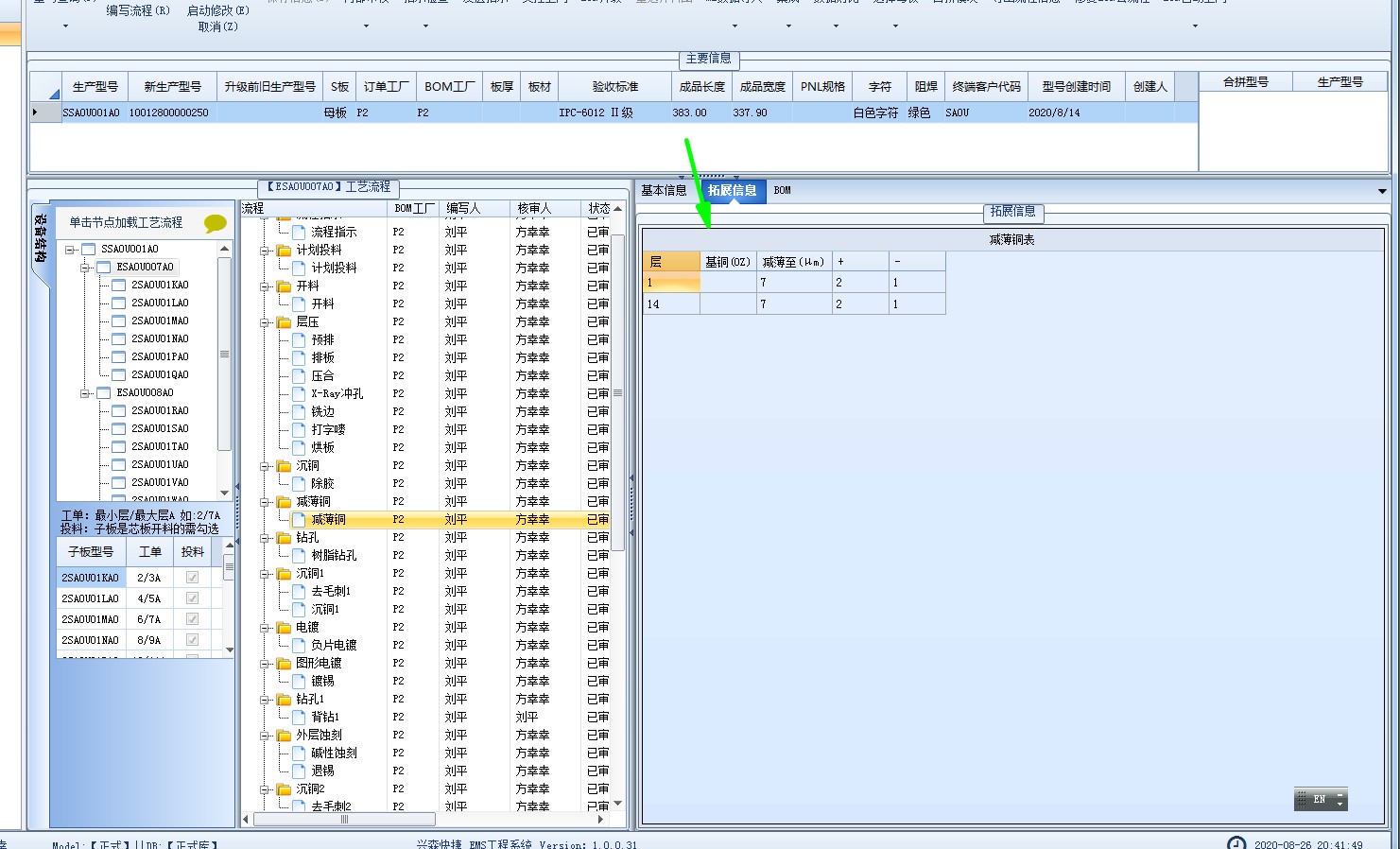This screenshot has width=1400, height=849.
Task: Select tree node 2SA0U01SA0
Action: 160,429
